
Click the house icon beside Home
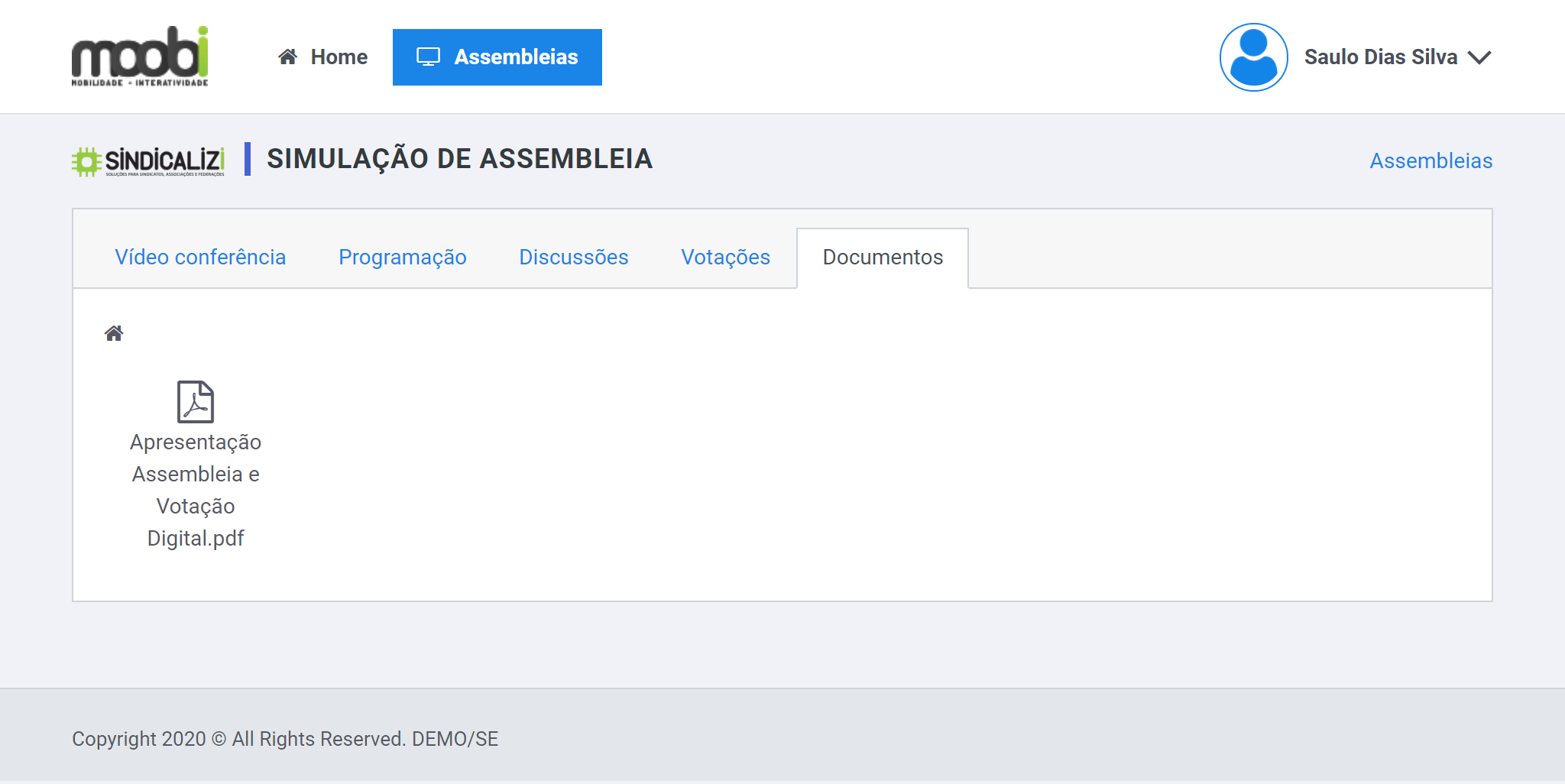point(287,57)
